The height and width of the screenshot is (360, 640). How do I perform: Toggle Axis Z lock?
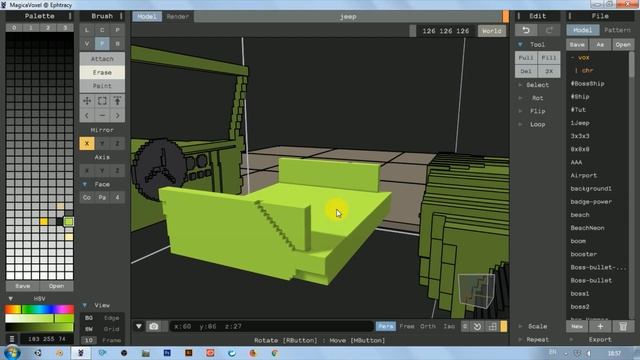118,171
